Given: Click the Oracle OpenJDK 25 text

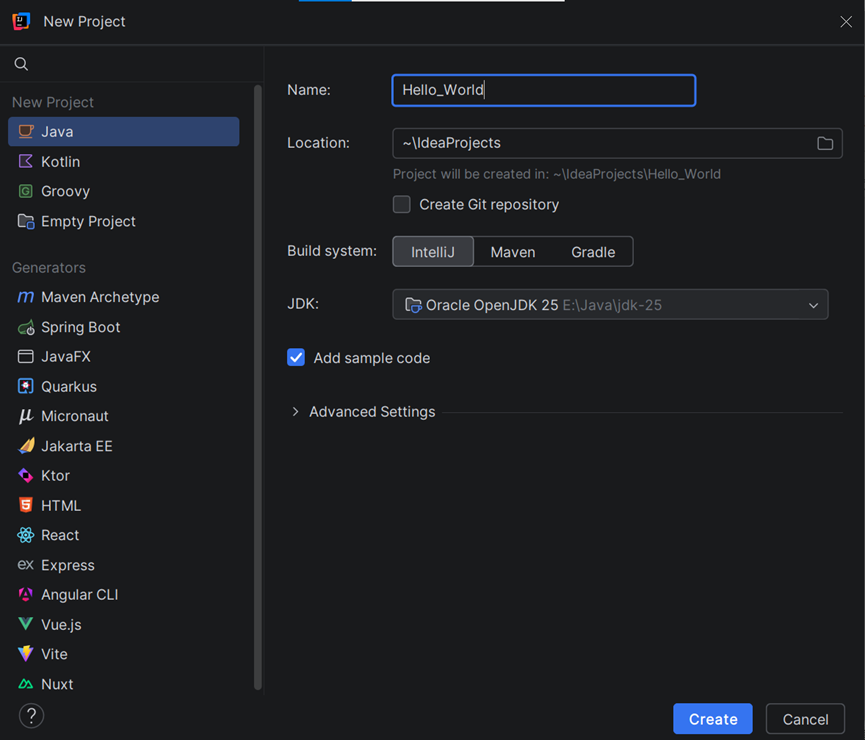Looking at the screenshot, I should click(492, 305).
